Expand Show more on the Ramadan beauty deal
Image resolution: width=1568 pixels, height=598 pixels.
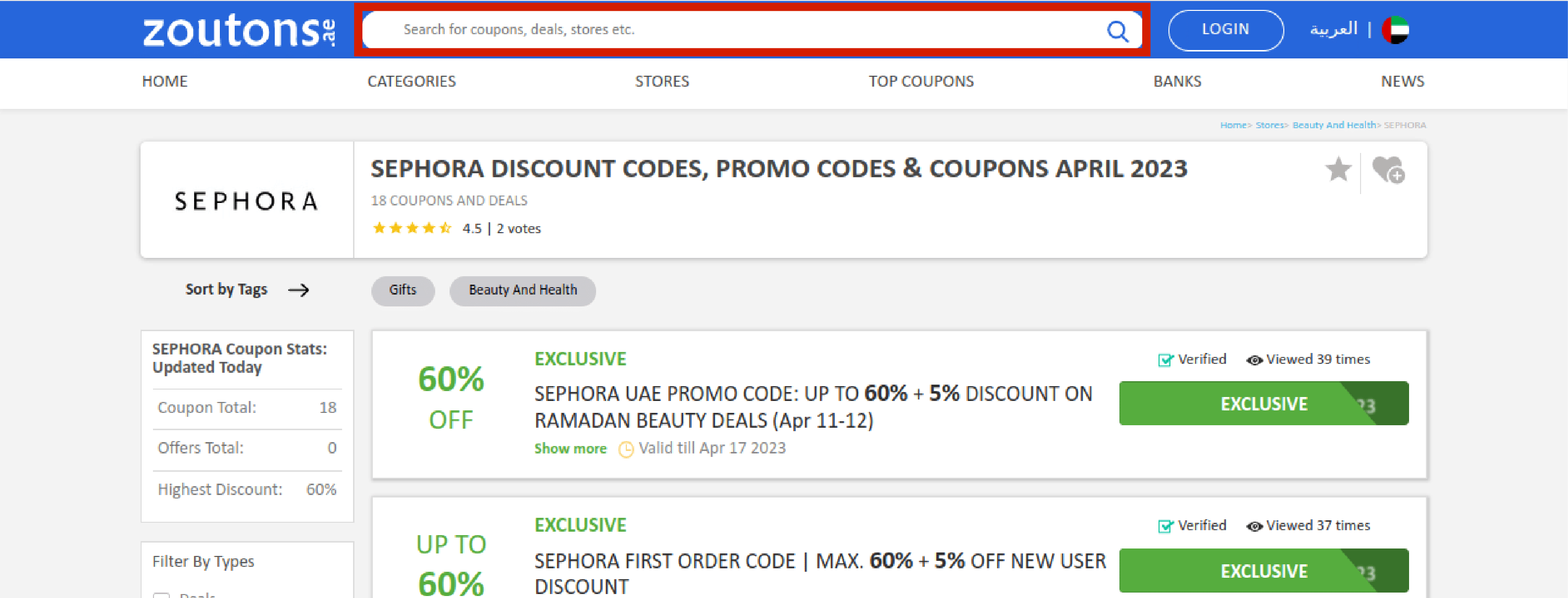point(570,448)
